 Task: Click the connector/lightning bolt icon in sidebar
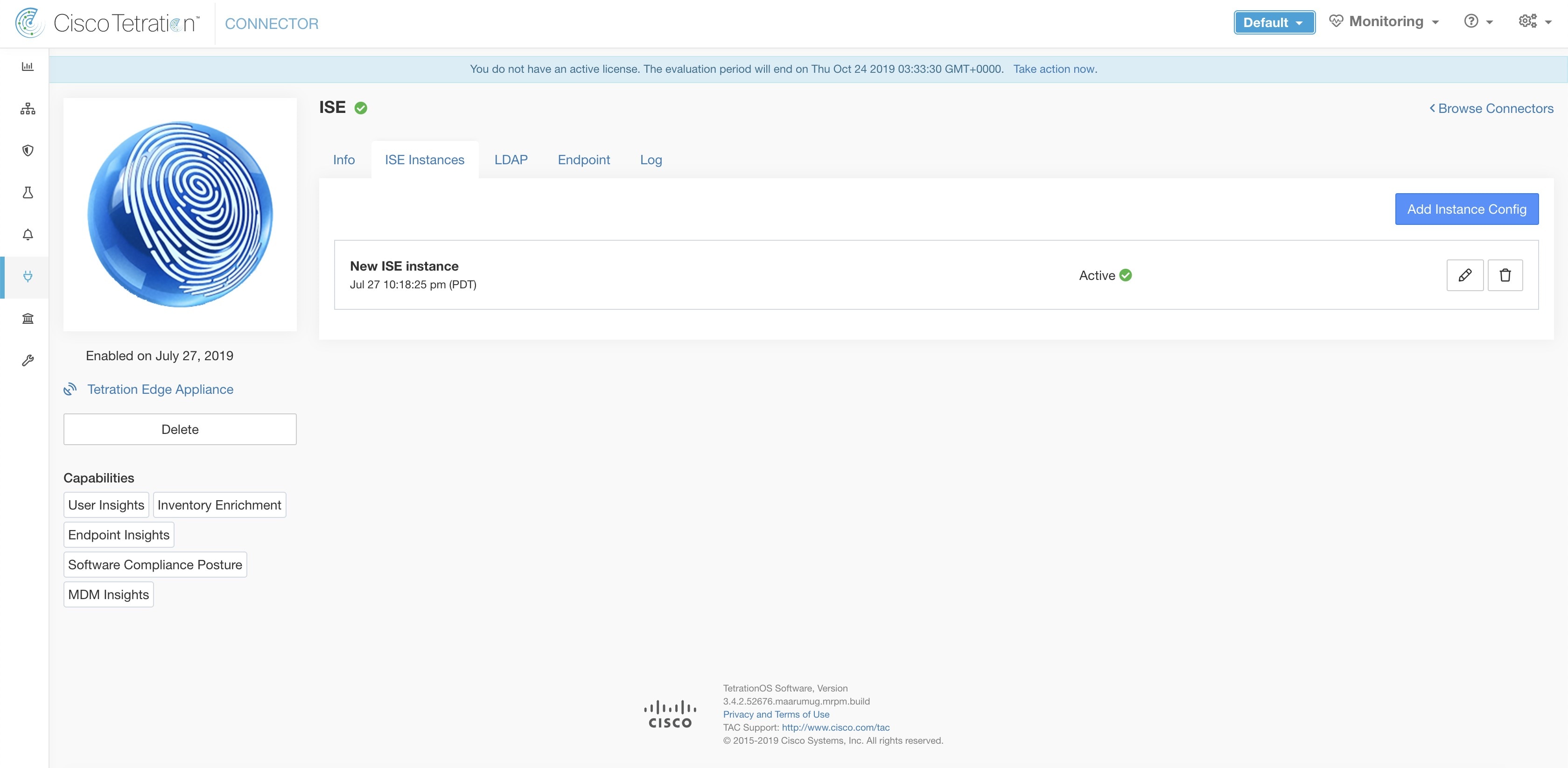(x=28, y=276)
